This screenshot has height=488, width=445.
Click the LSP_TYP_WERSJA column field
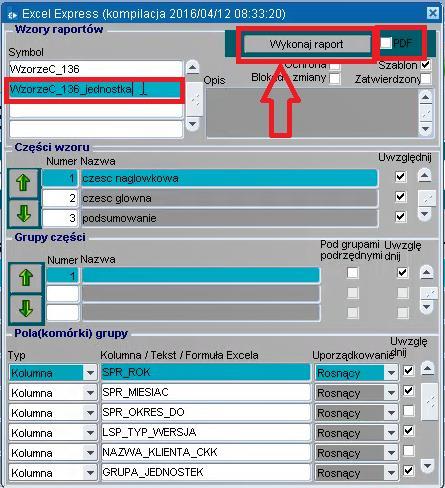coord(206,432)
